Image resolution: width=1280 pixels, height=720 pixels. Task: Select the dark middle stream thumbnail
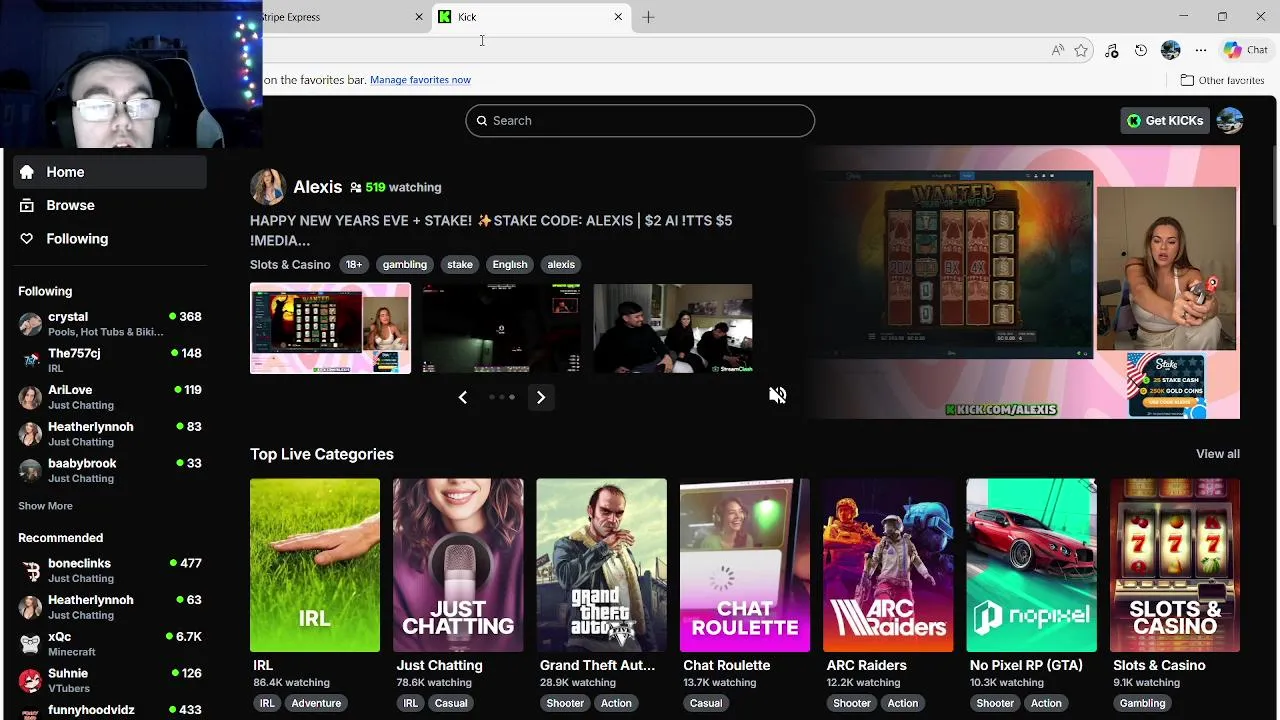(x=501, y=328)
